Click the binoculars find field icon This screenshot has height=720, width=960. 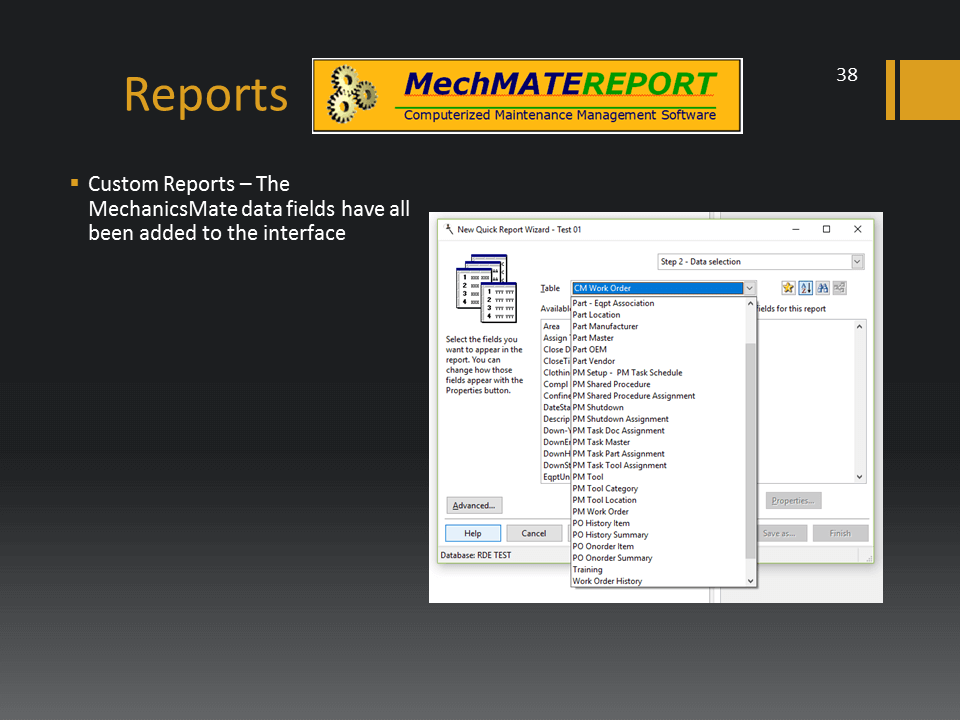pos(822,288)
